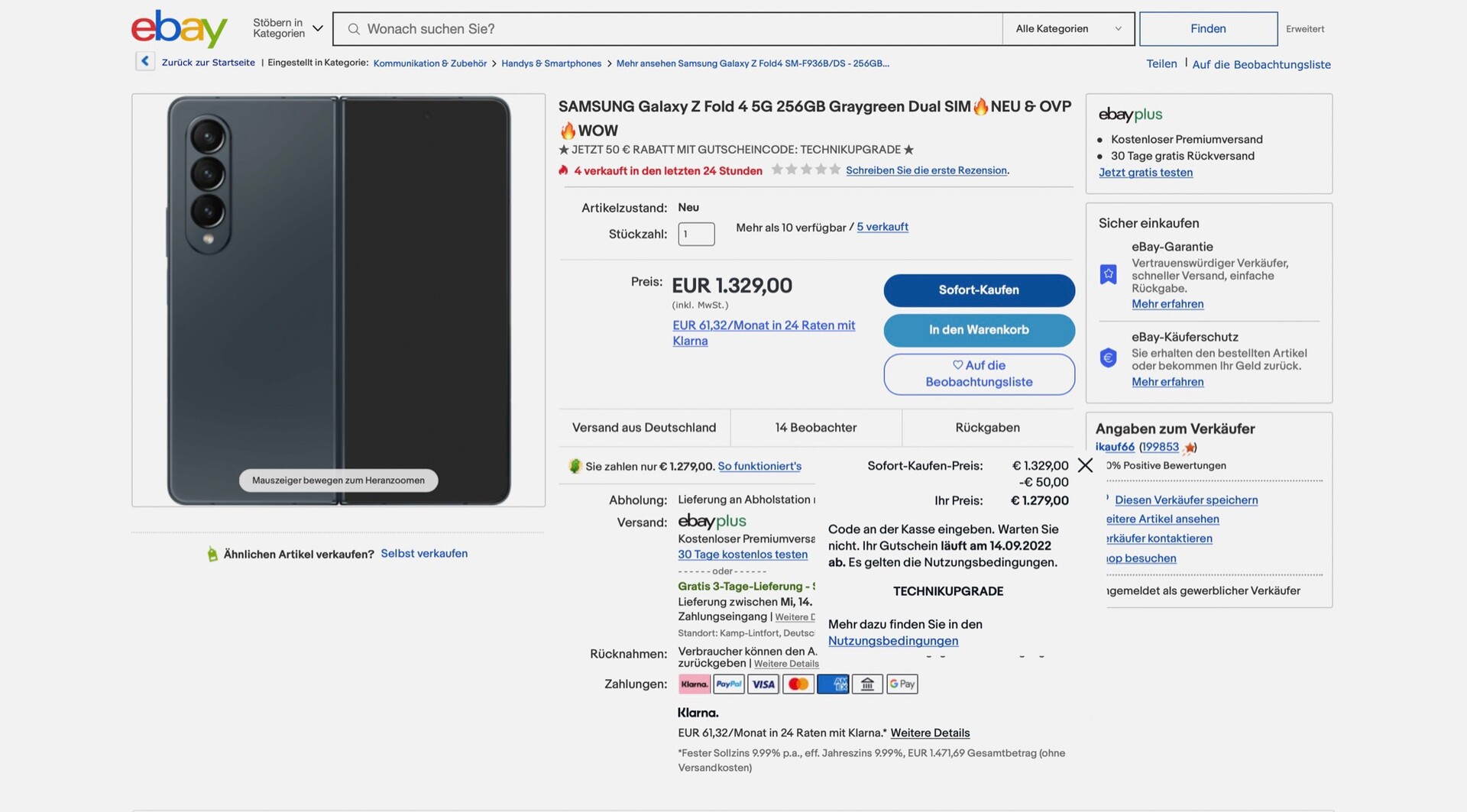Click the eBay logo
Image resolution: width=1467 pixels, height=812 pixels.
point(180,29)
